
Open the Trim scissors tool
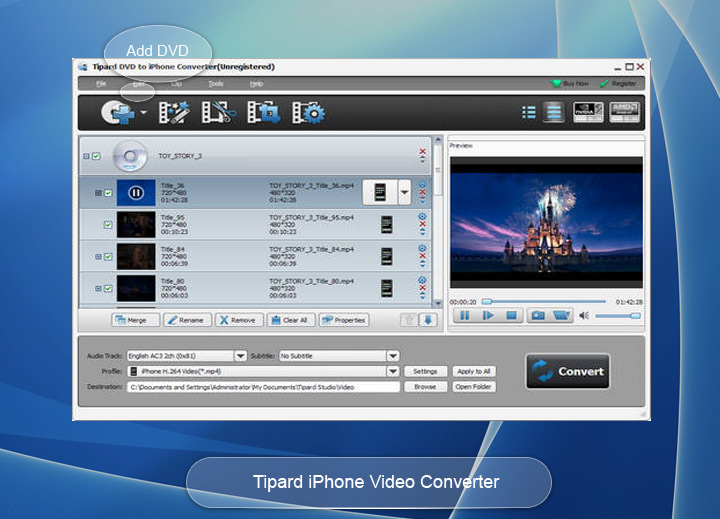click(x=219, y=113)
